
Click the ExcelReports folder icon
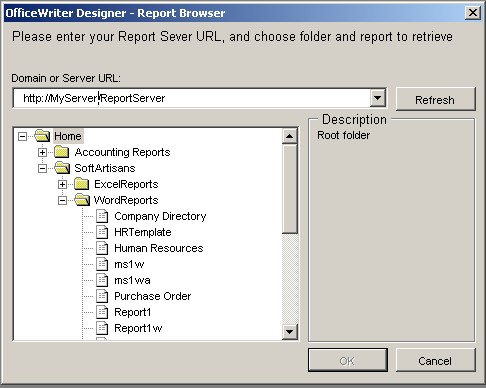[82, 184]
